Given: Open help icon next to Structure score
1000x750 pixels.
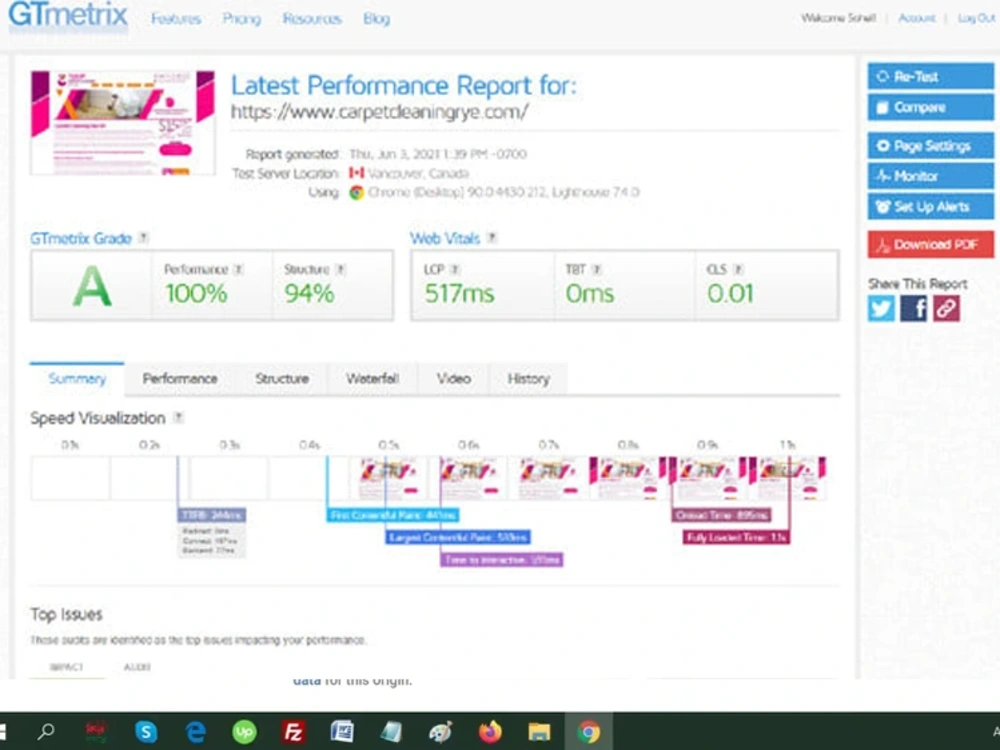Looking at the screenshot, I should click(341, 269).
